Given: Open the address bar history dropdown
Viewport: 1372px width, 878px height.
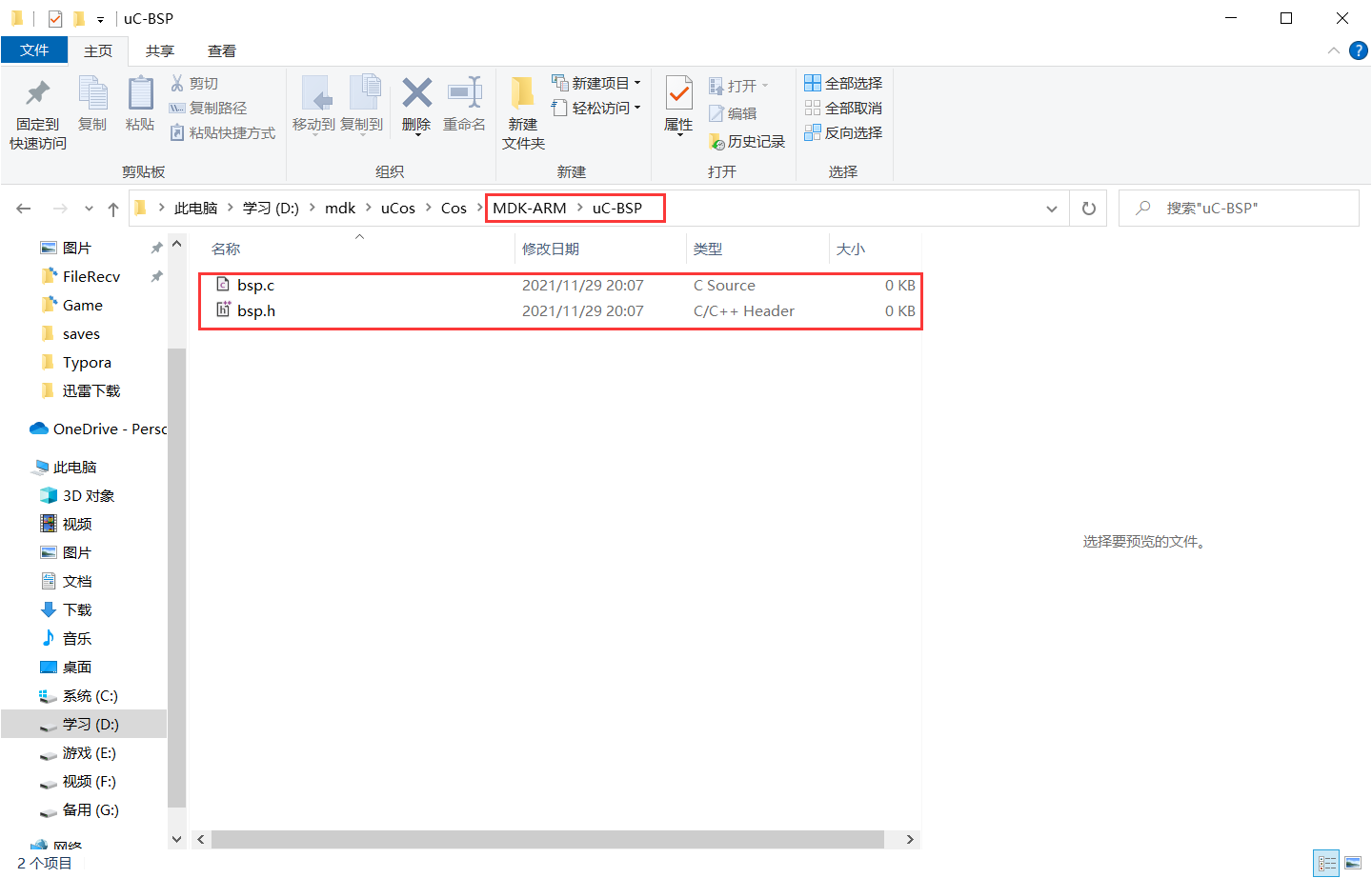Looking at the screenshot, I should 1052,209.
